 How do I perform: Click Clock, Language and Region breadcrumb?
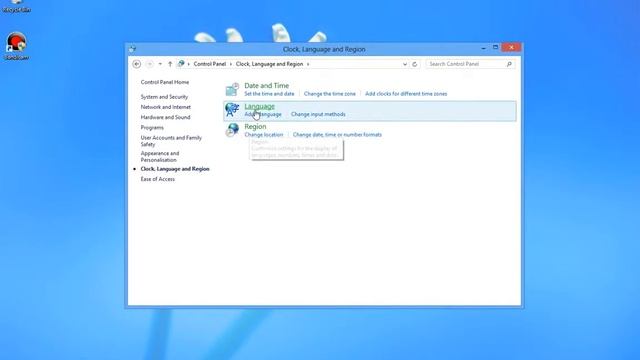pos(269,64)
